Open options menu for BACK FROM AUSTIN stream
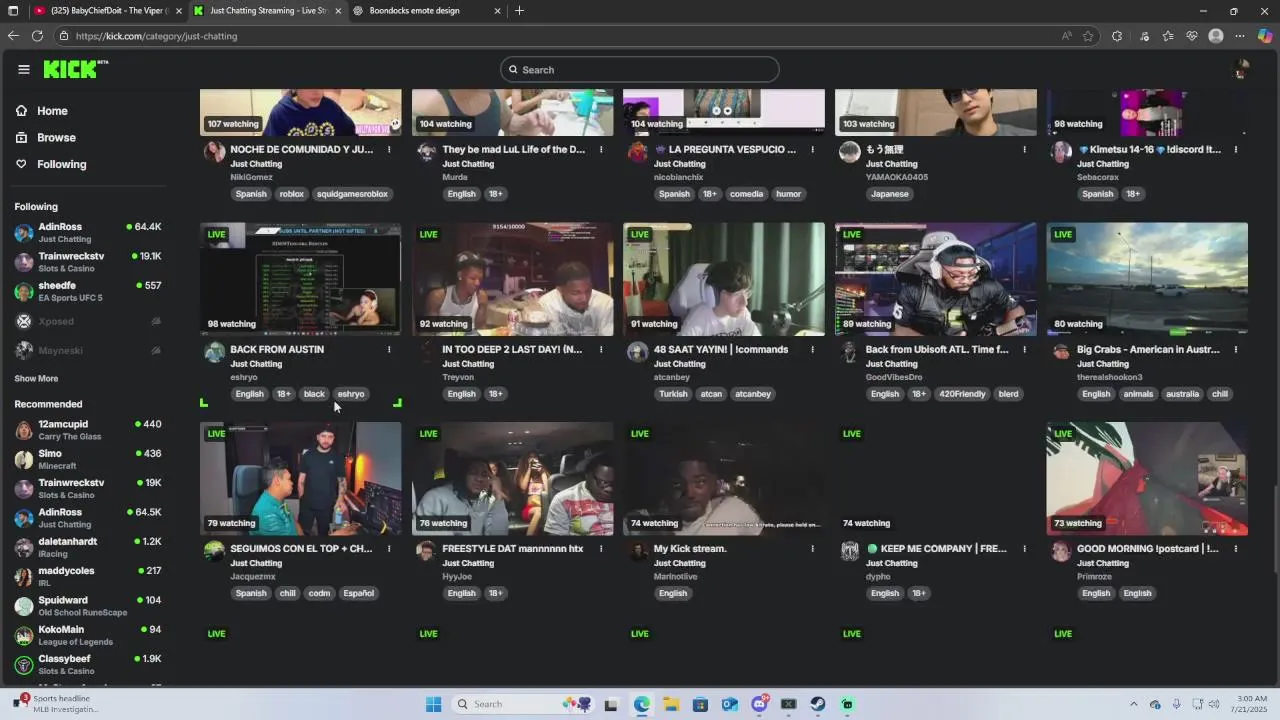The image size is (1280, 720). coord(389,349)
